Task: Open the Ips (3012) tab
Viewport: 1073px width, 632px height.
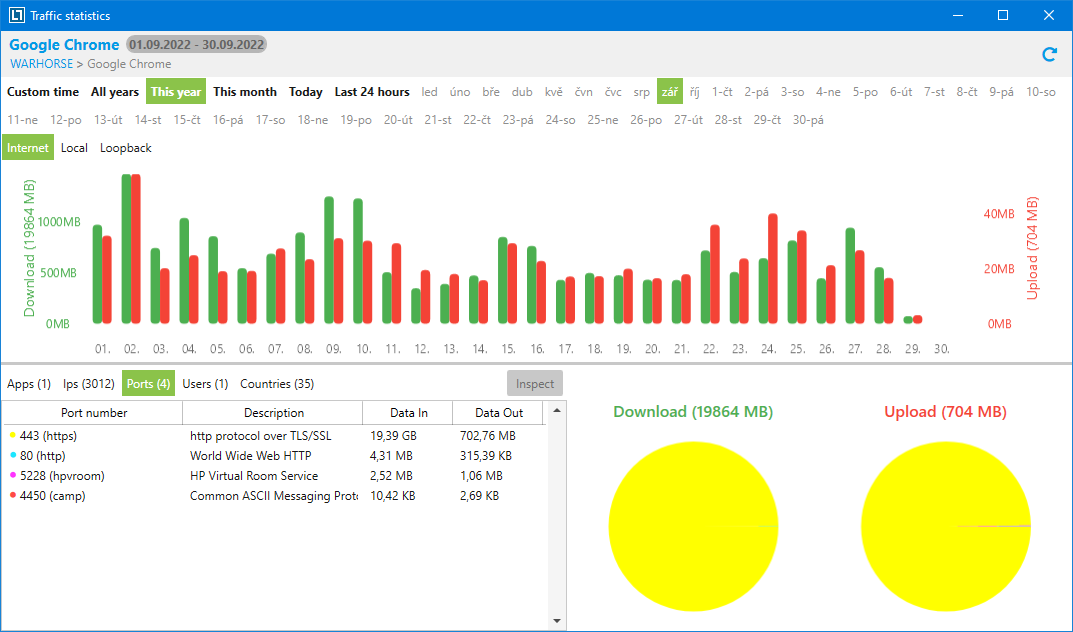Action: (87, 384)
